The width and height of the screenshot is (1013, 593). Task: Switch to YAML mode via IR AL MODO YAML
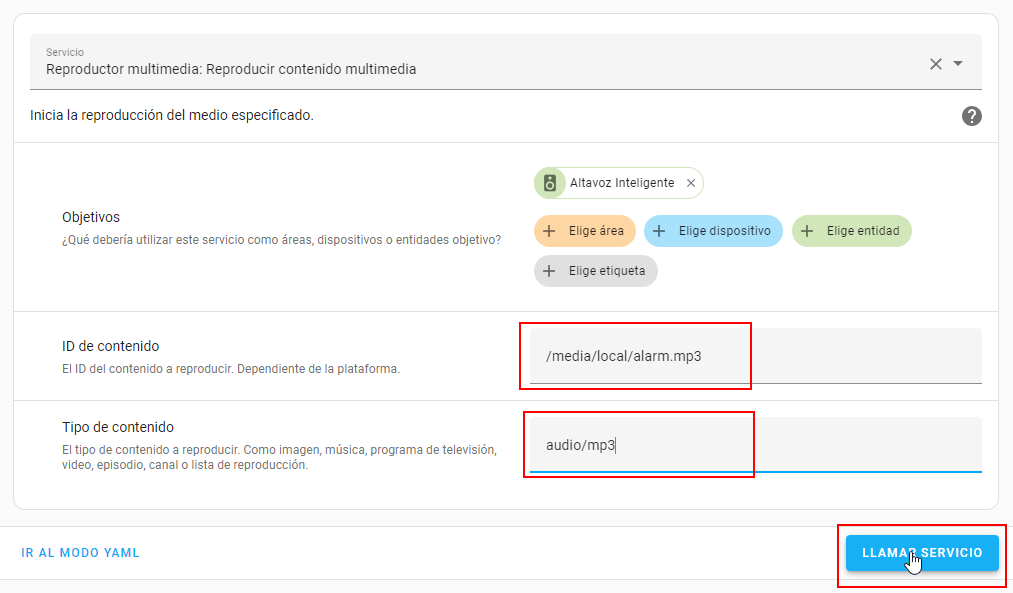[x=80, y=553]
